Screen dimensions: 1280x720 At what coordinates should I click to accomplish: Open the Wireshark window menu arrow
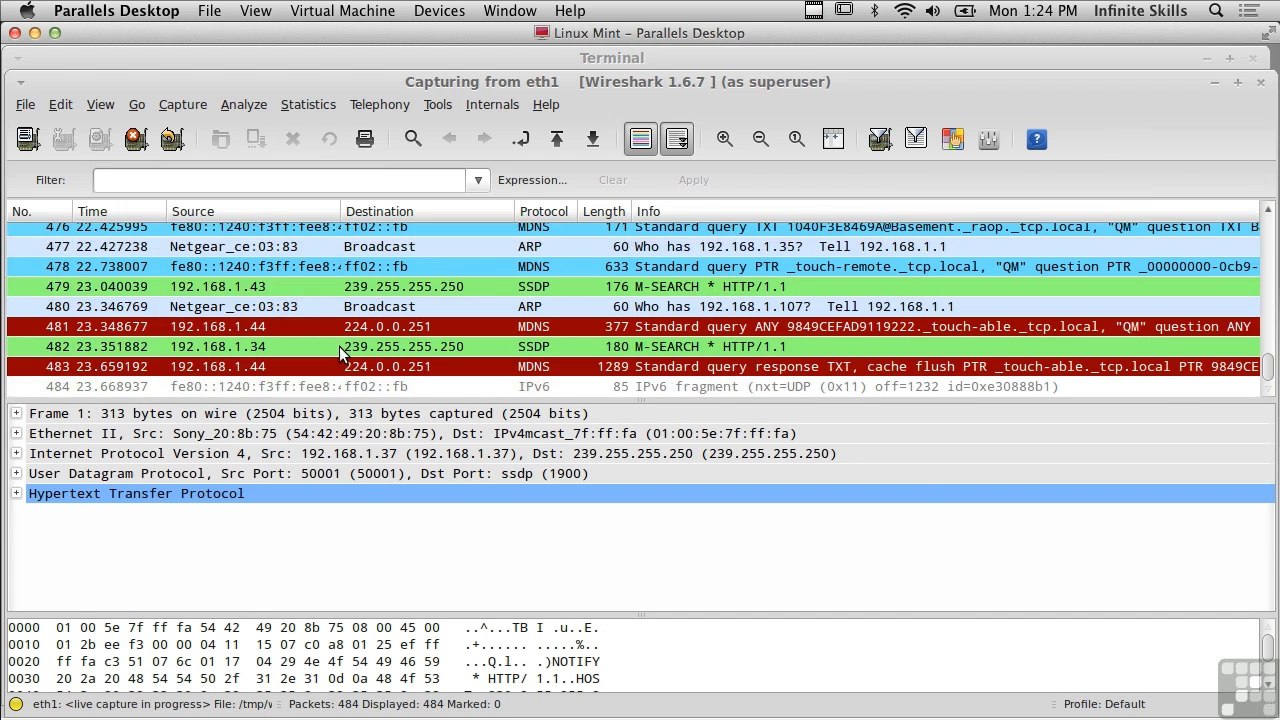(20, 82)
